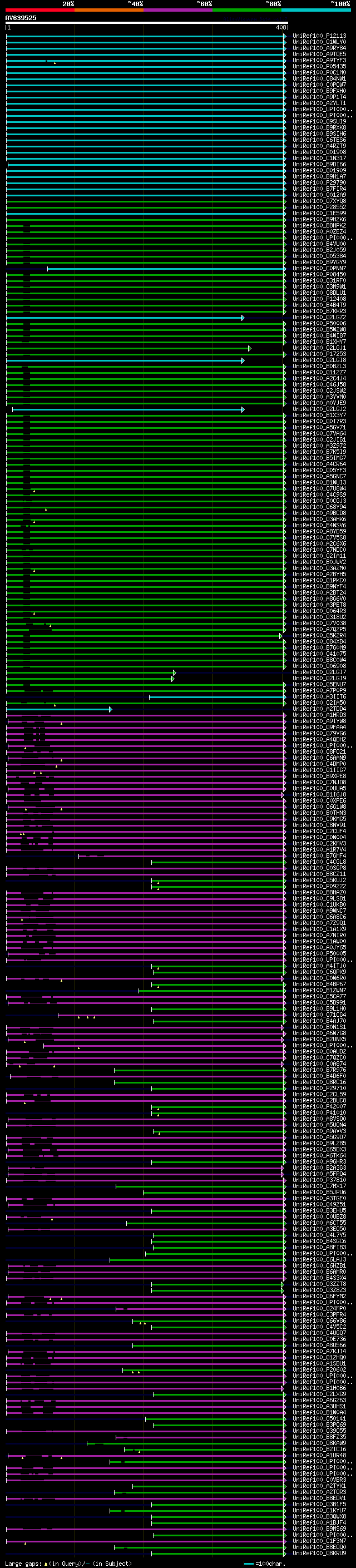Click the short cyan alignment bar for UniRef100_A2TDD4
Screen dimensions: 356x1568
[59, 709]
